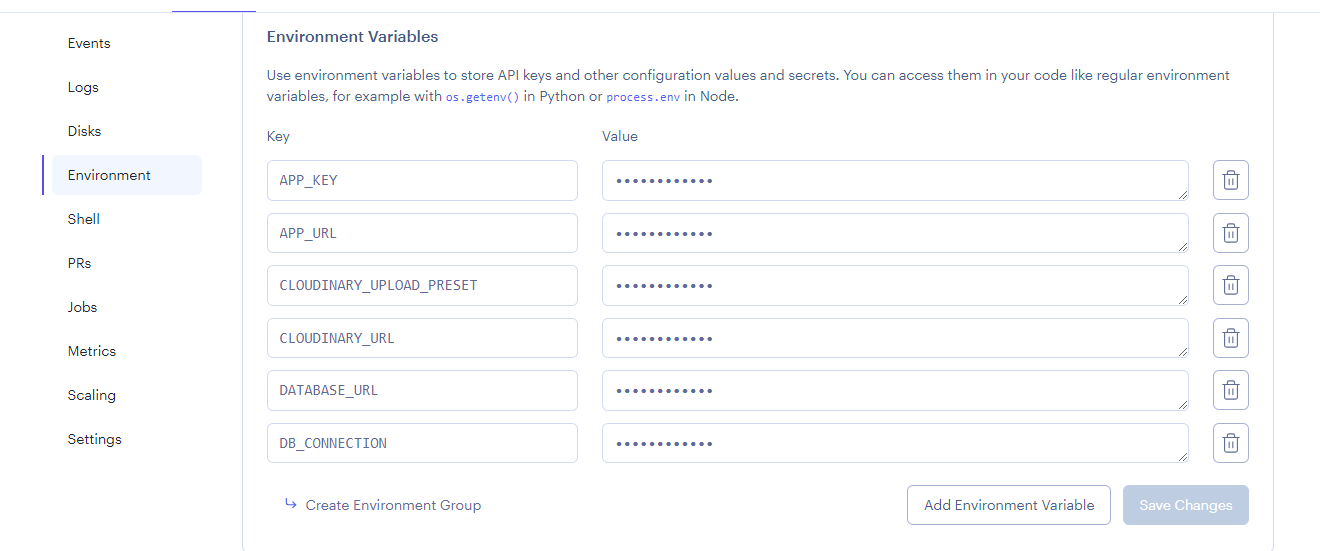1320x551 pixels.
Task: Open Scaling in the sidebar
Action: point(92,395)
